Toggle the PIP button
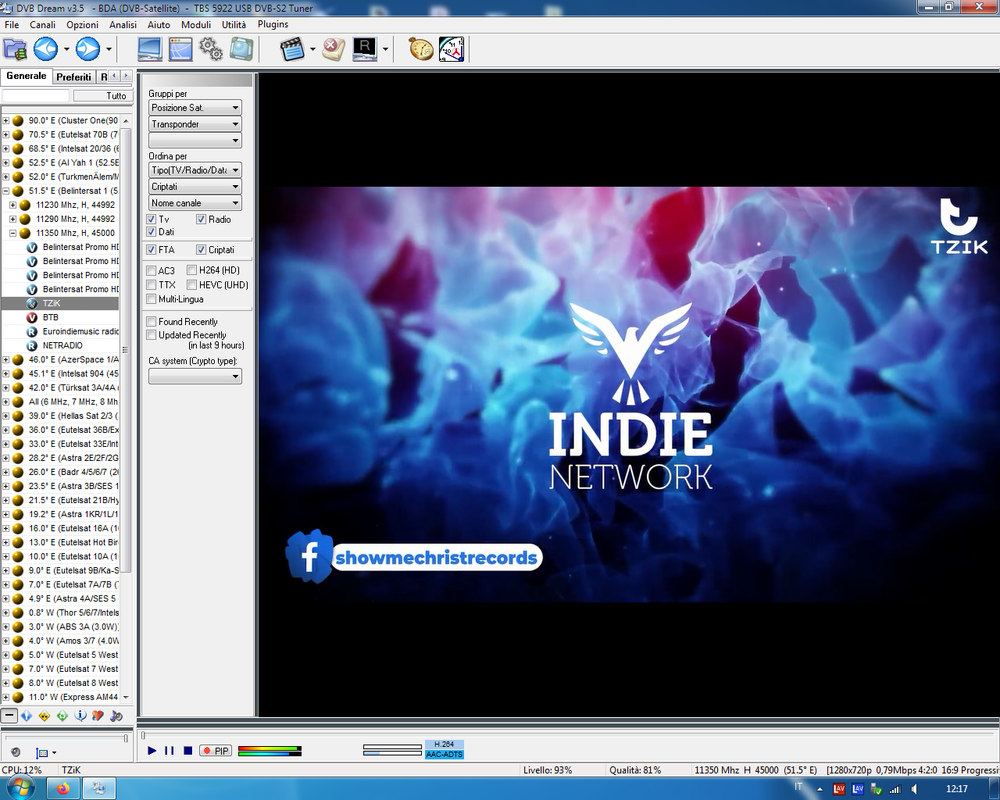Viewport: 1000px width, 800px height. click(x=216, y=751)
